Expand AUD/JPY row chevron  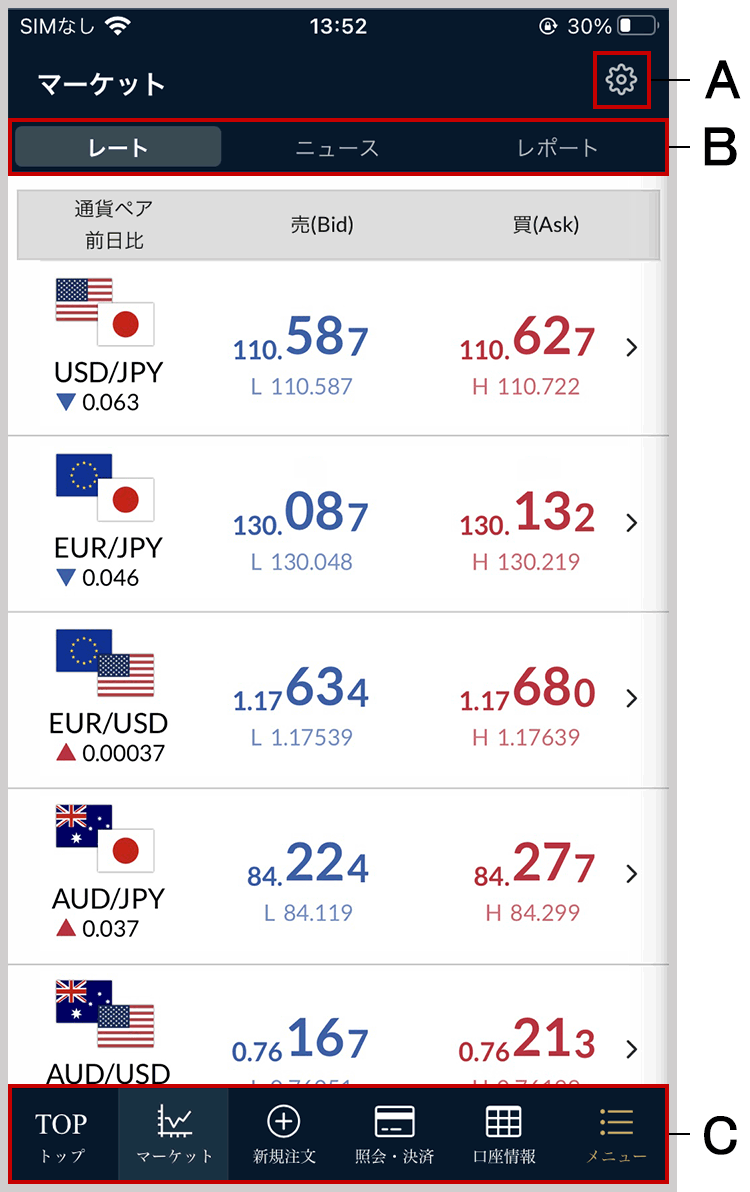[x=631, y=874]
